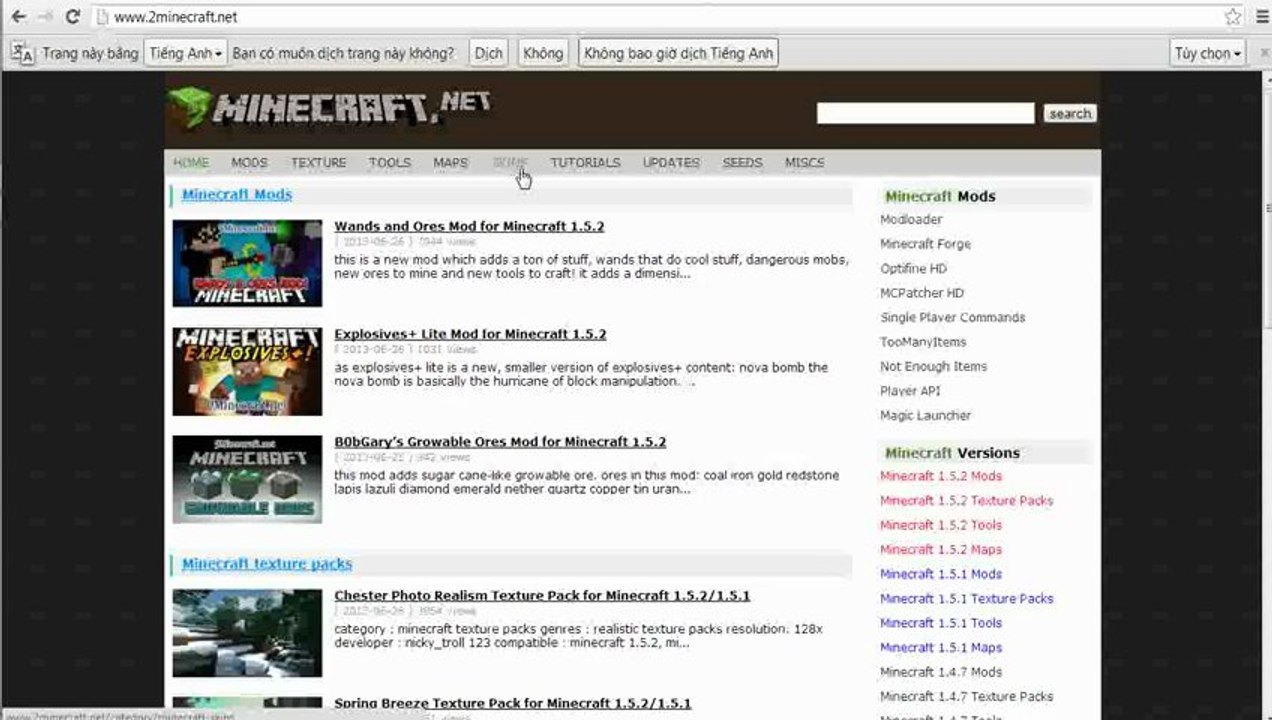Click the Minecraft.net site logo
The width and height of the screenshot is (1272, 720).
pos(330,107)
